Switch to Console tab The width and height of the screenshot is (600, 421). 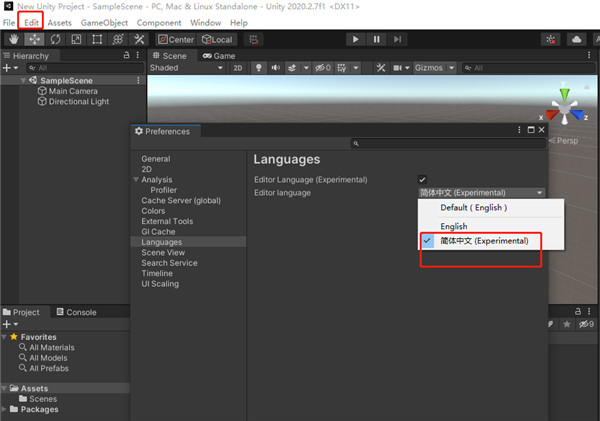[x=77, y=312]
